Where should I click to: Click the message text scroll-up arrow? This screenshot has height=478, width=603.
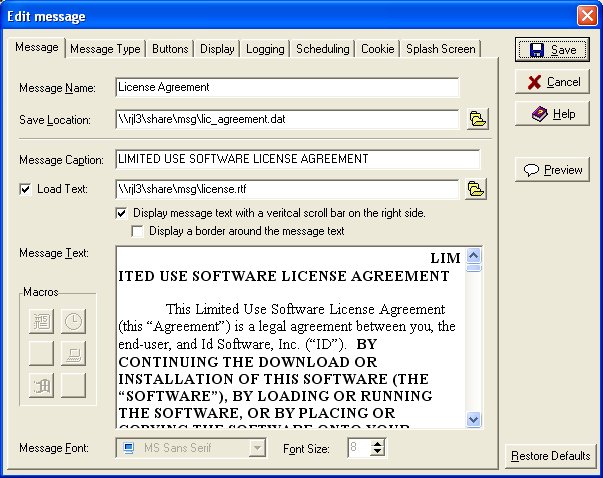pyautogui.click(x=473, y=255)
